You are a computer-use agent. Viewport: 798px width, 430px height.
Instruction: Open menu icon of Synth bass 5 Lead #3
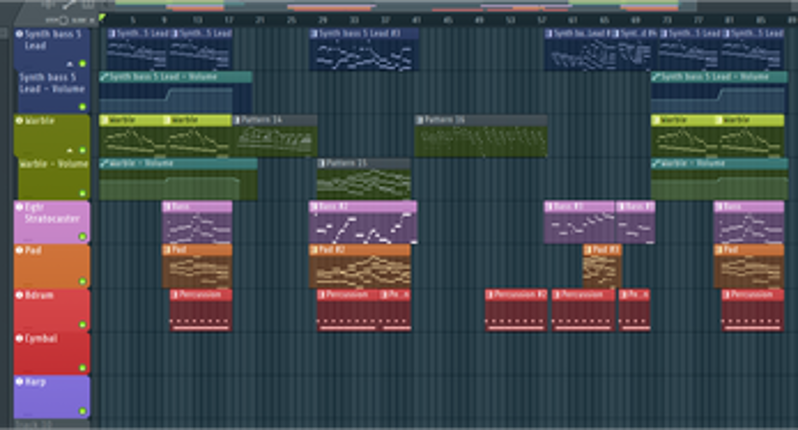(314, 34)
